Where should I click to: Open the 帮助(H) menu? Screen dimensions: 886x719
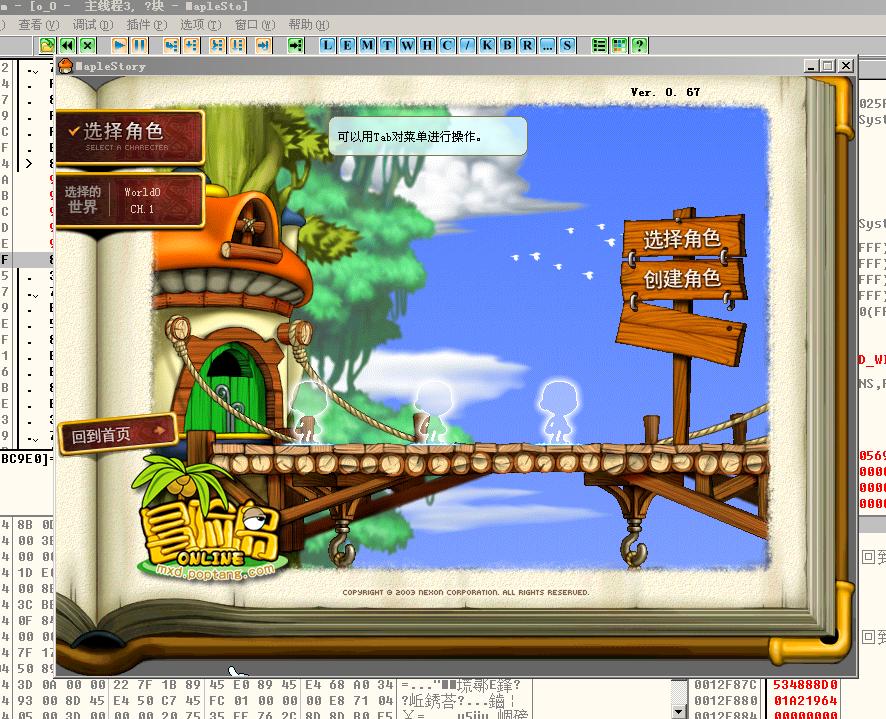[309, 25]
